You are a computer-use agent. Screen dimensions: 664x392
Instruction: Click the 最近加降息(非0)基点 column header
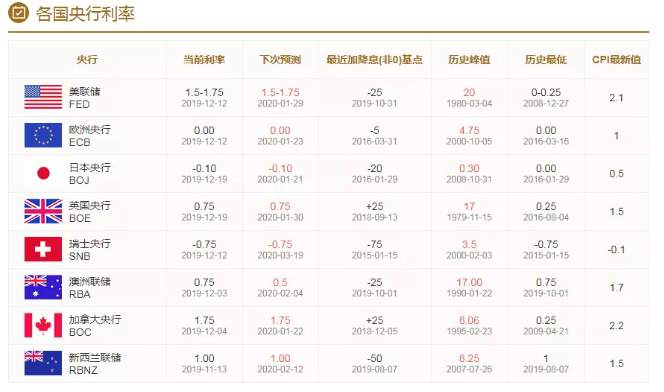(374, 59)
